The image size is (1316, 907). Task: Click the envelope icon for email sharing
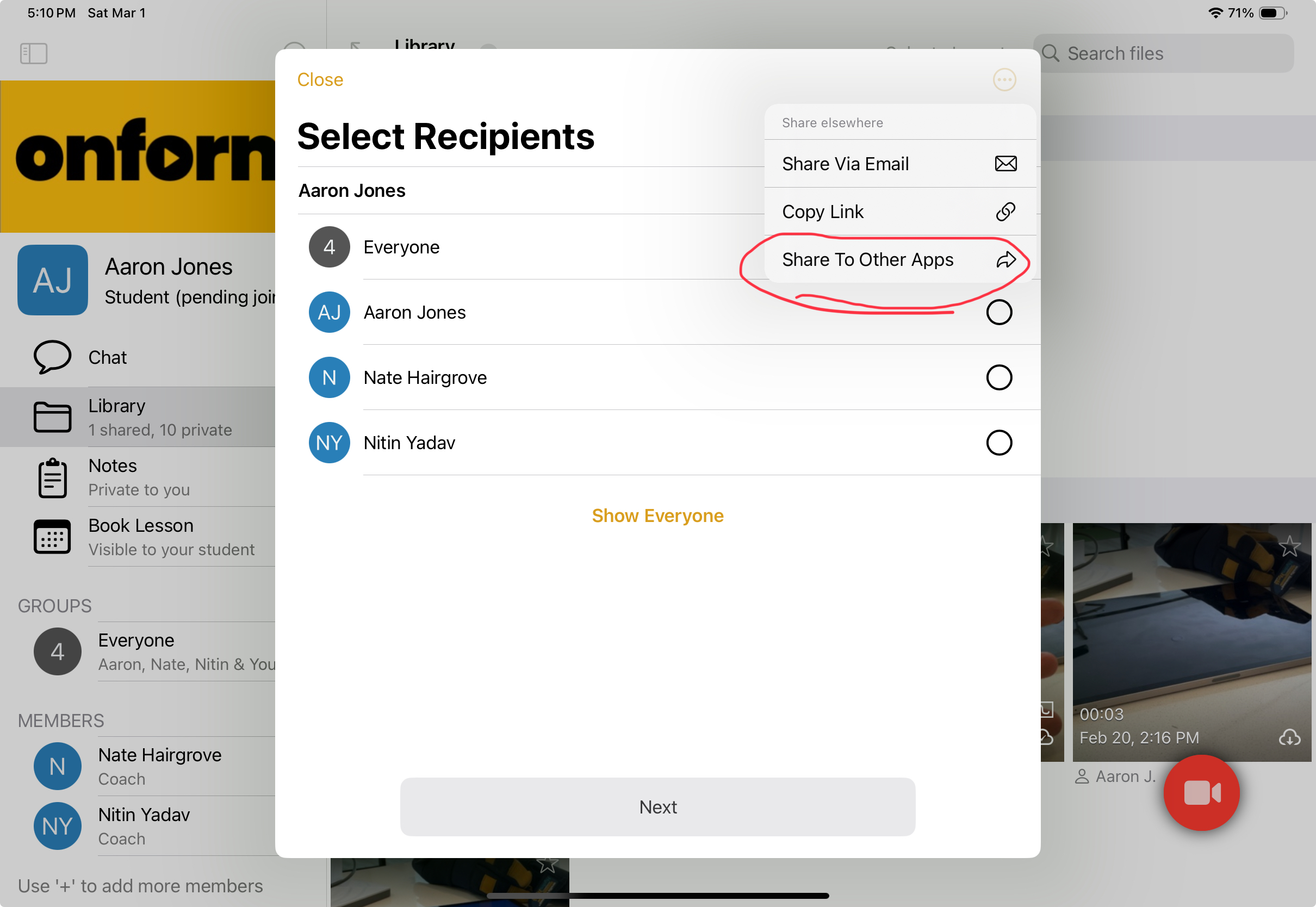(1005, 164)
